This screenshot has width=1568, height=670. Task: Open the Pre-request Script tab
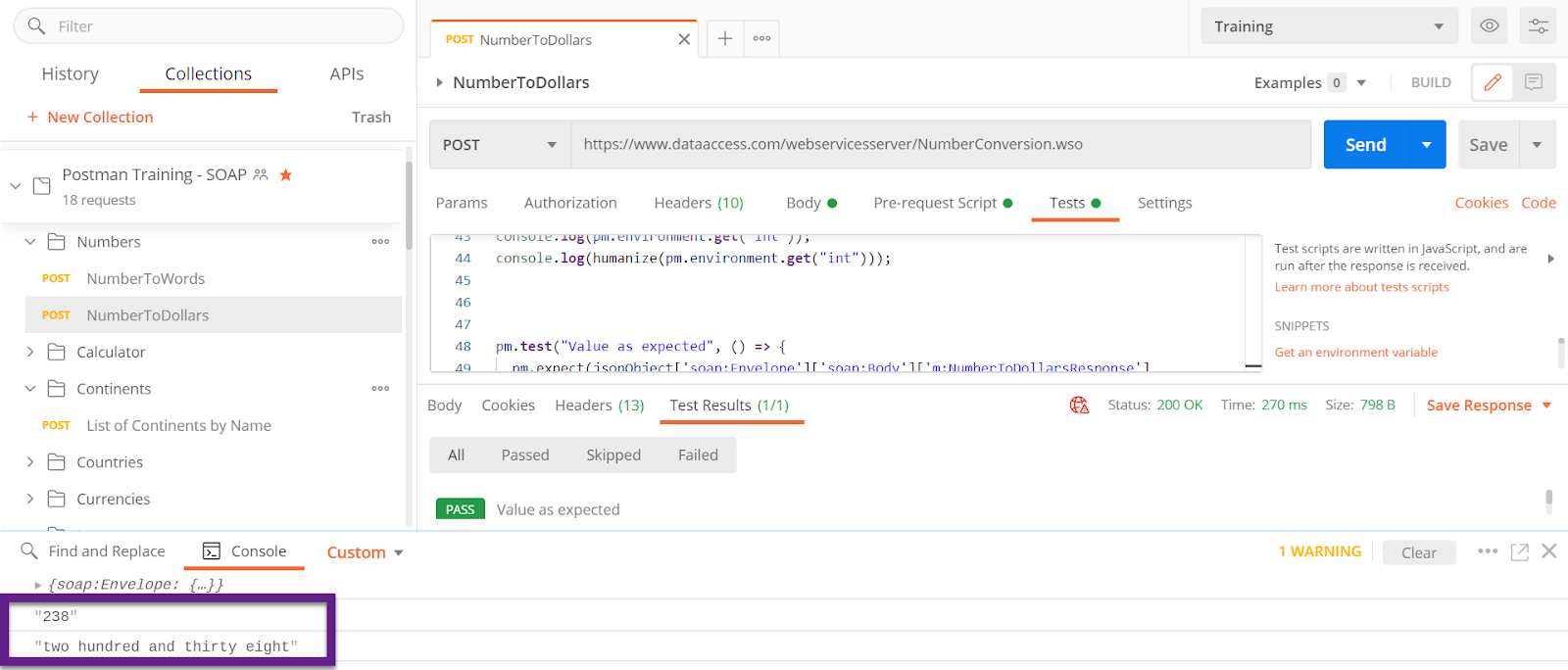click(943, 203)
